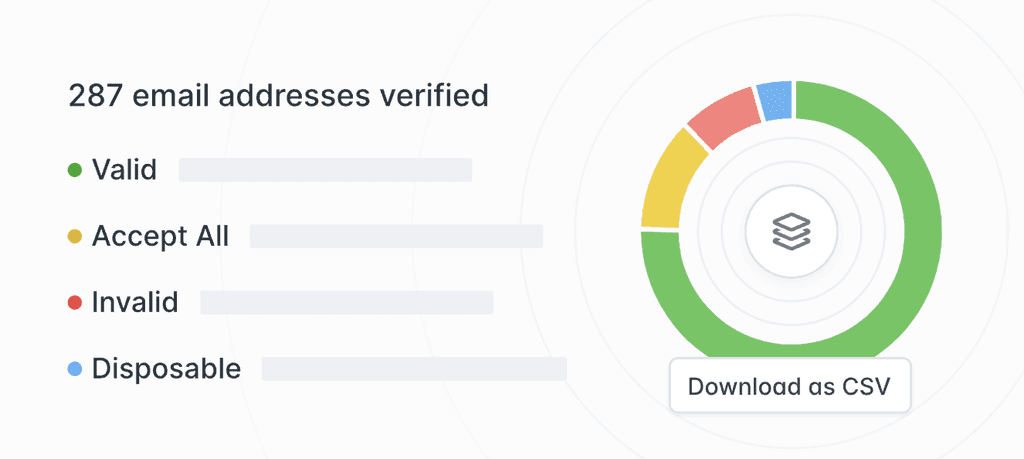1024x459 pixels.
Task: Click the Download as CSV button
Action: pyautogui.click(x=790, y=385)
